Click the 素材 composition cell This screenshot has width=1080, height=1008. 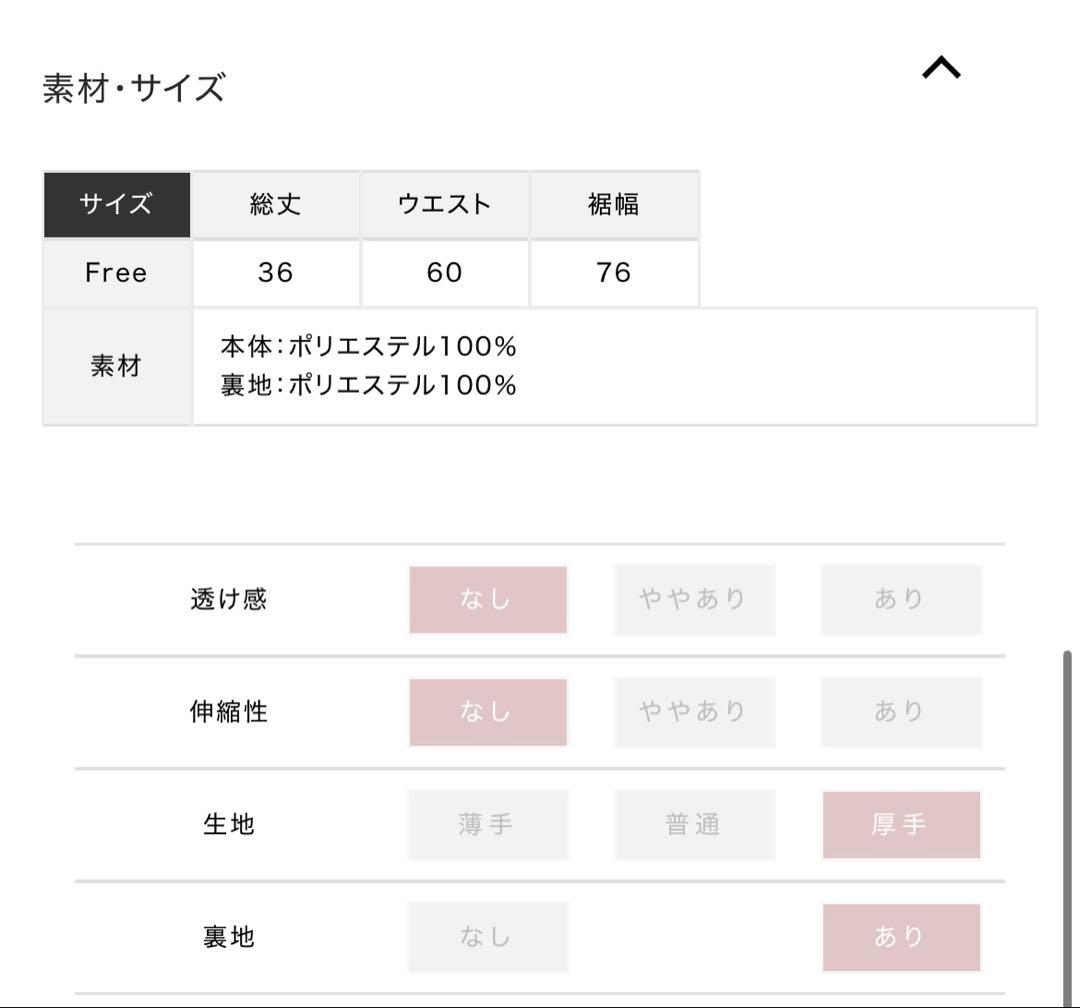(x=116, y=365)
